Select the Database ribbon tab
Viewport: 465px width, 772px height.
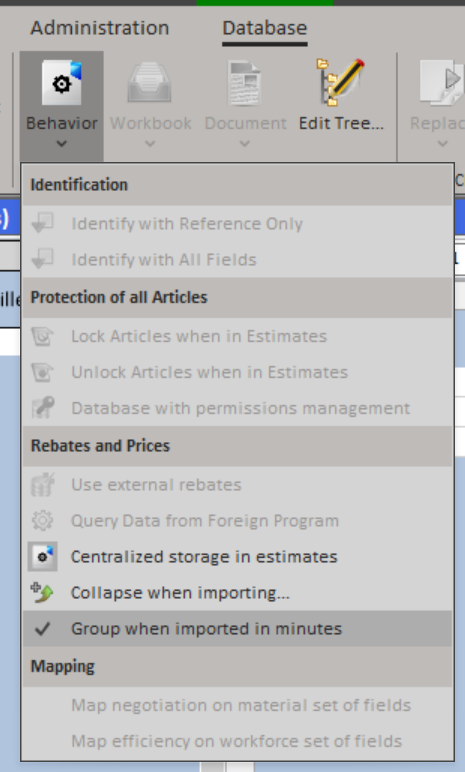(265, 28)
